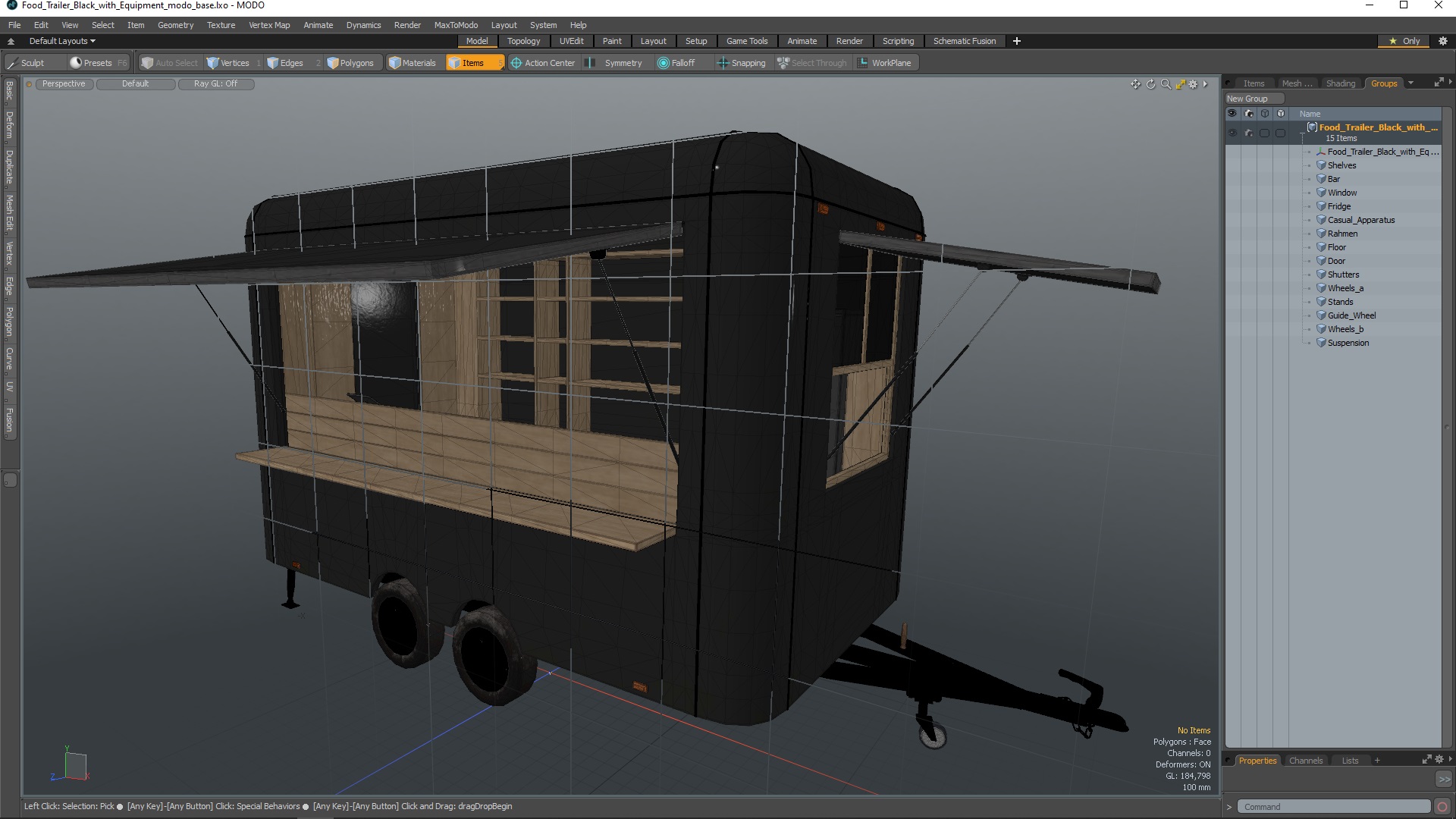Open the Game Tools layout
1456x819 pixels.
pos(747,41)
